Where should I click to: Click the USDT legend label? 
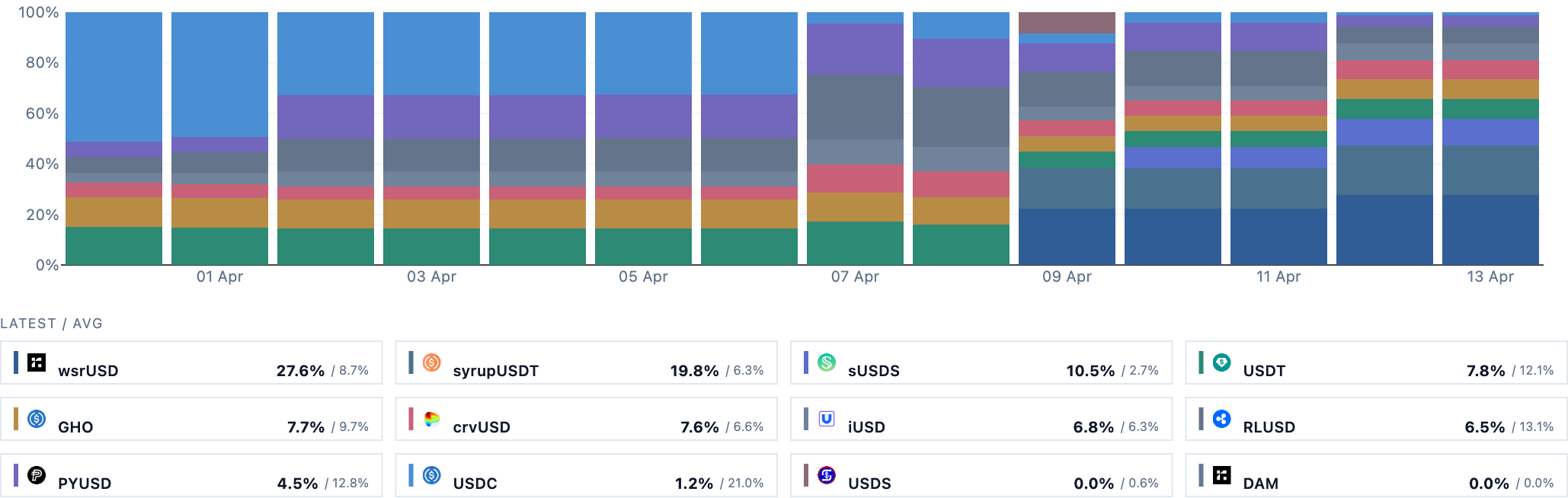point(1264,371)
